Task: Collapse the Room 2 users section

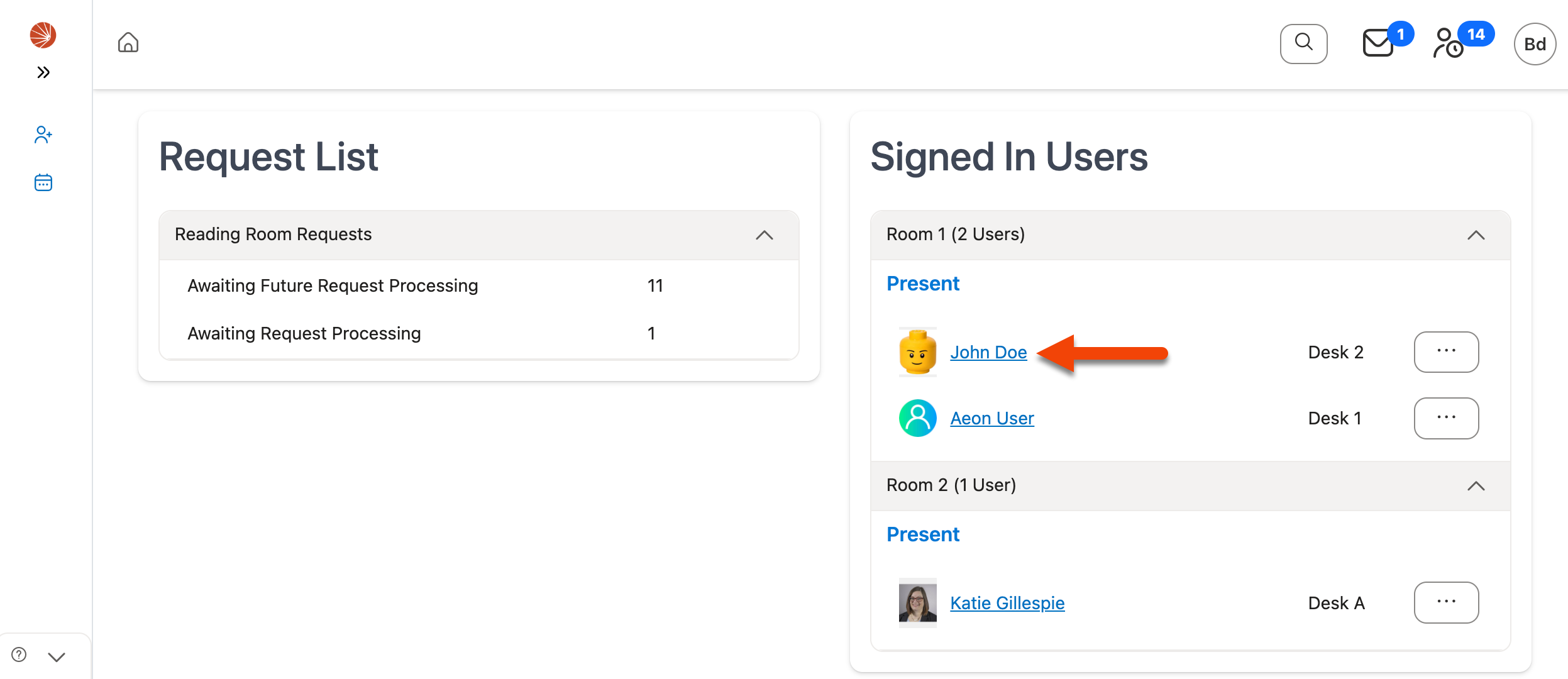Action: (x=1477, y=485)
